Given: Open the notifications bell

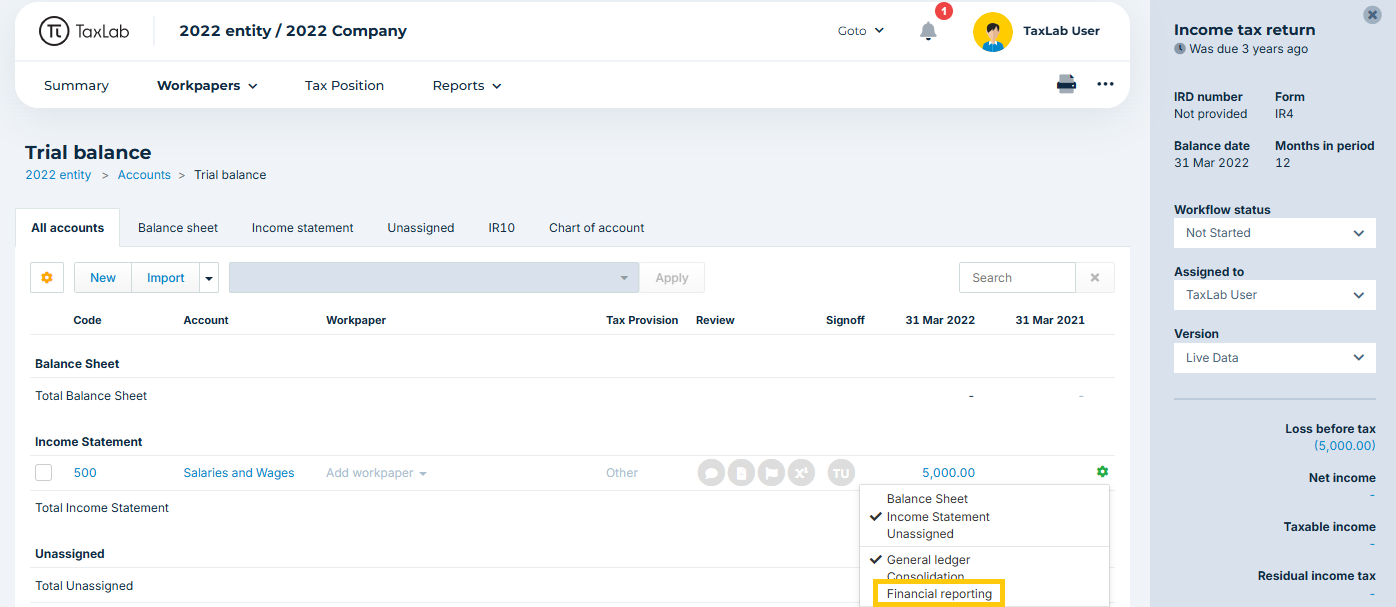Looking at the screenshot, I should pos(928,31).
